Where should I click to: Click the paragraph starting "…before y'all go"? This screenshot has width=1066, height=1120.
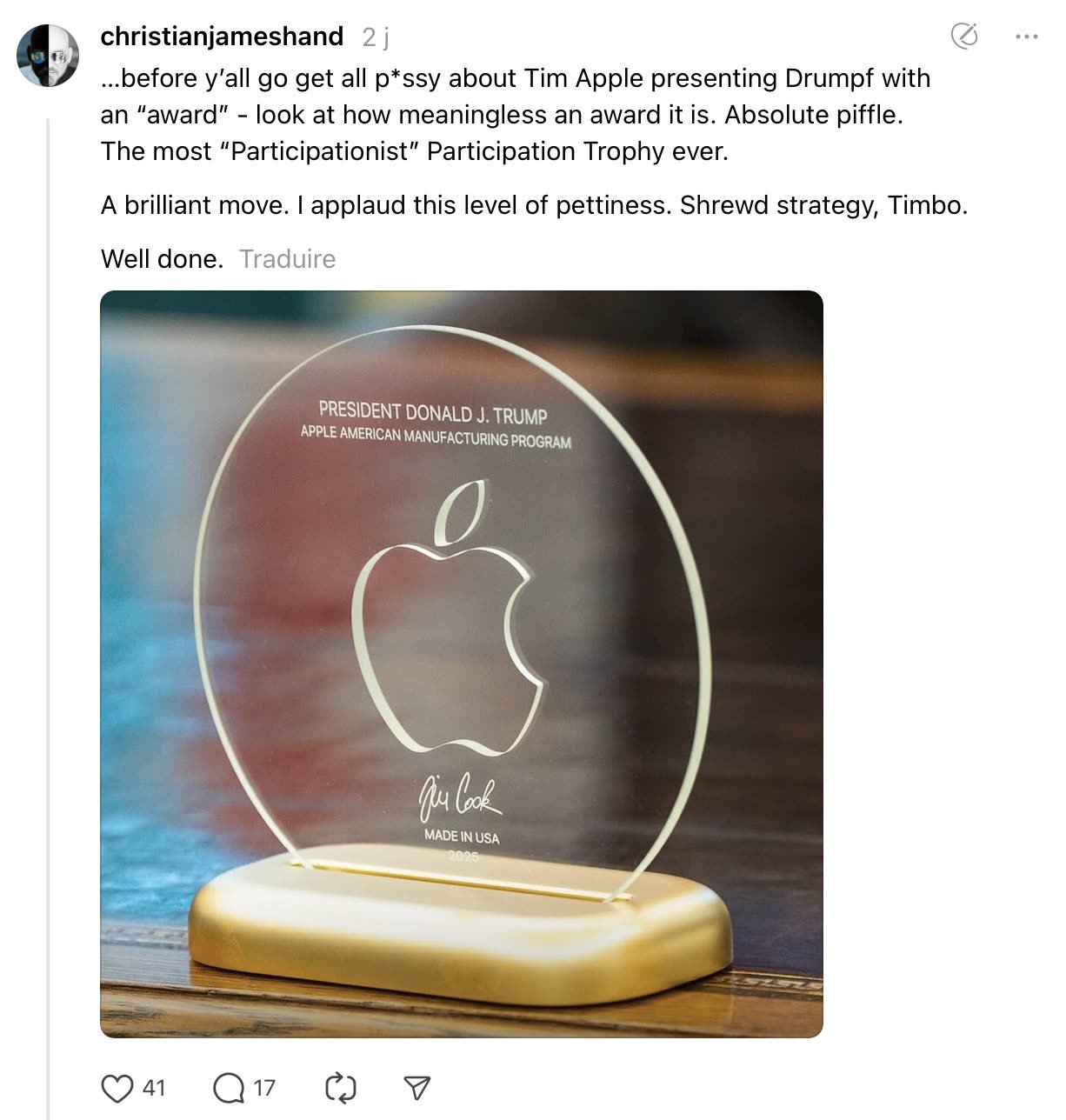516,115
